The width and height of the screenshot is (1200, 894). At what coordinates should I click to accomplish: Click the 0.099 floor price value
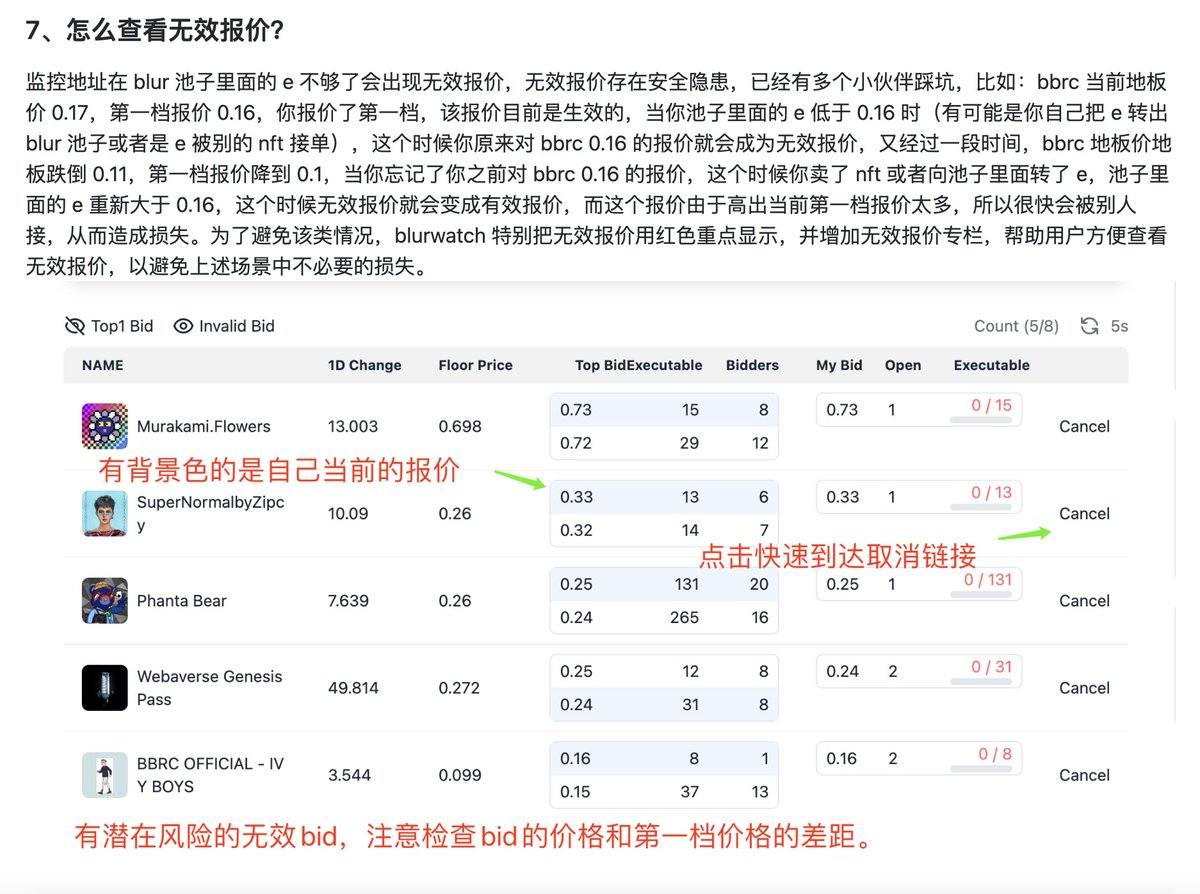point(460,775)
